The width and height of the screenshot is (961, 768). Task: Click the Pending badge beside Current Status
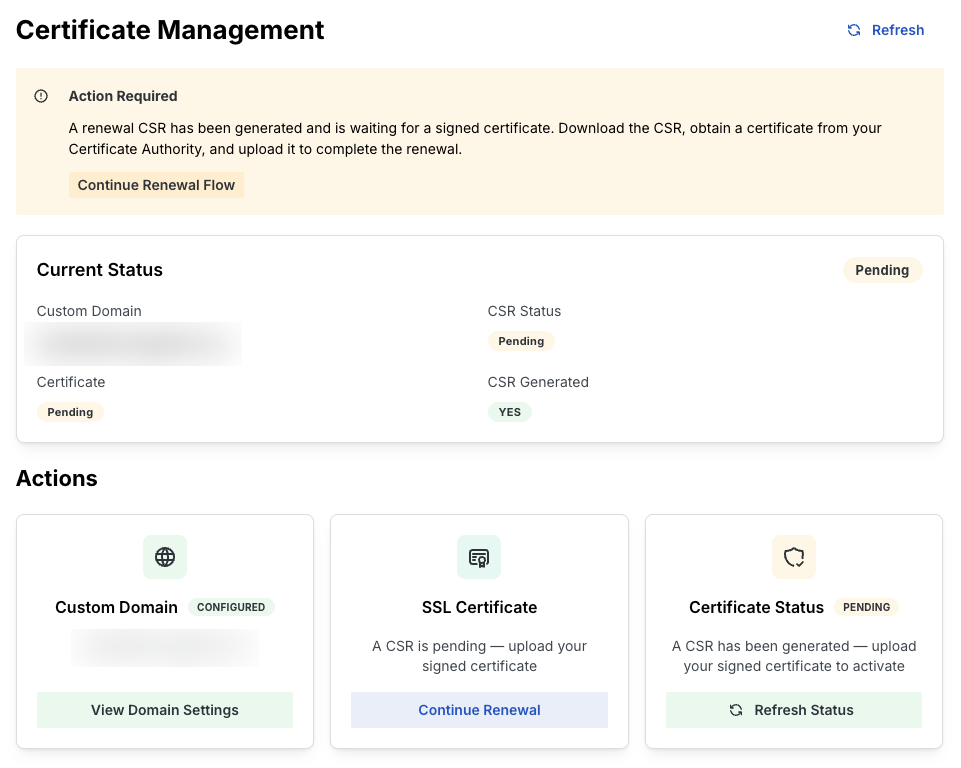[882, 270]
